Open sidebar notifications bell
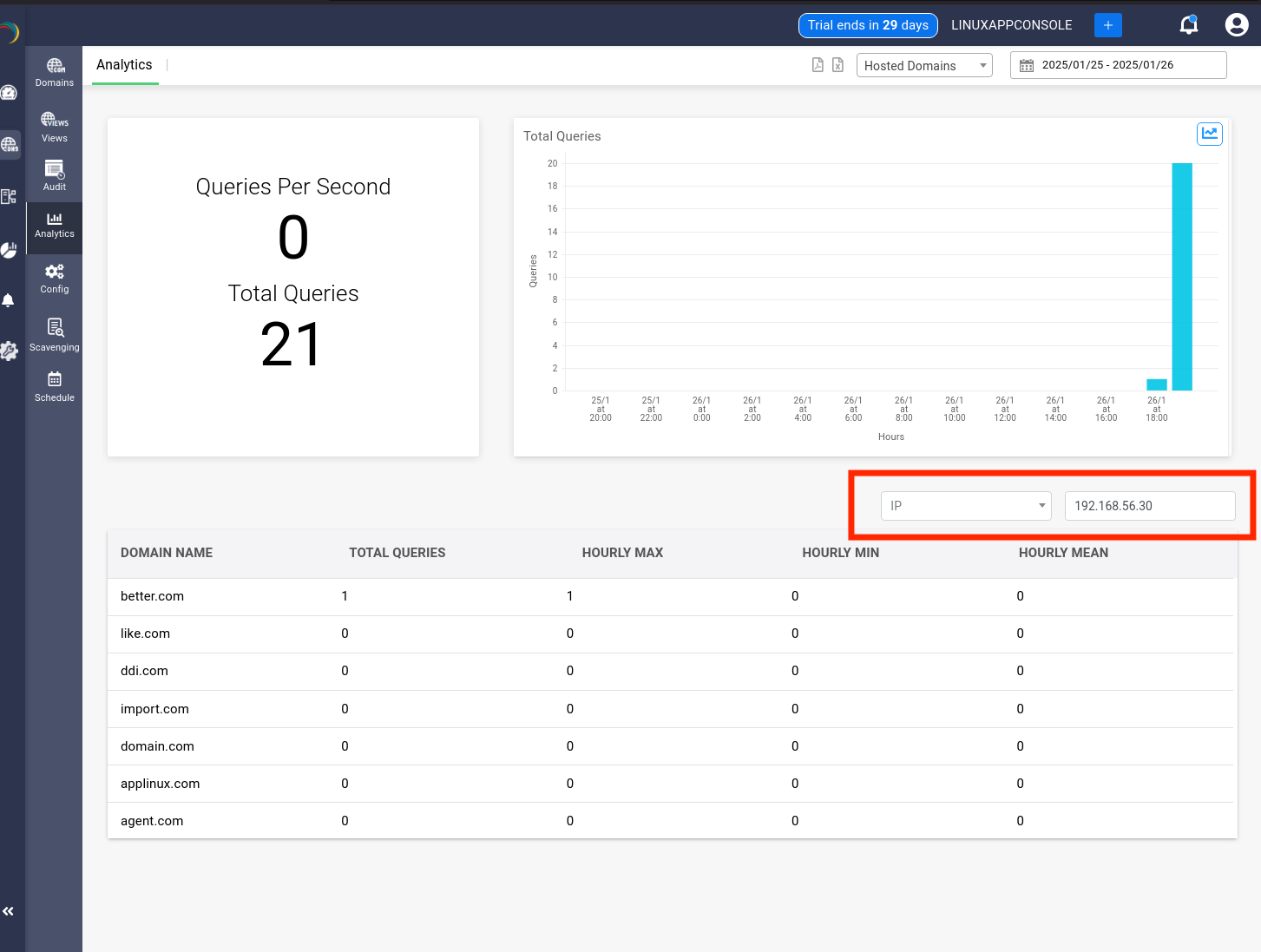 coord(9,299)
